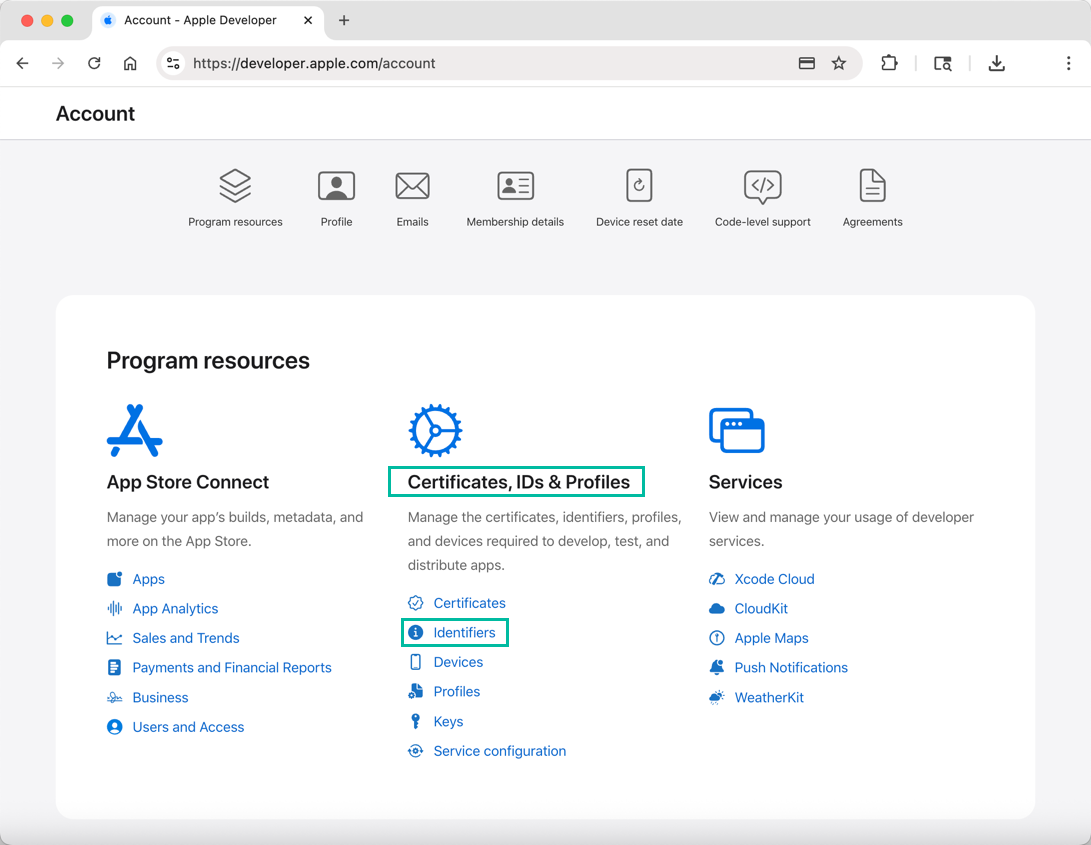This screenshot has width=1091, height=845.
Task: Open the Certificates link
Action: [470, 603]
